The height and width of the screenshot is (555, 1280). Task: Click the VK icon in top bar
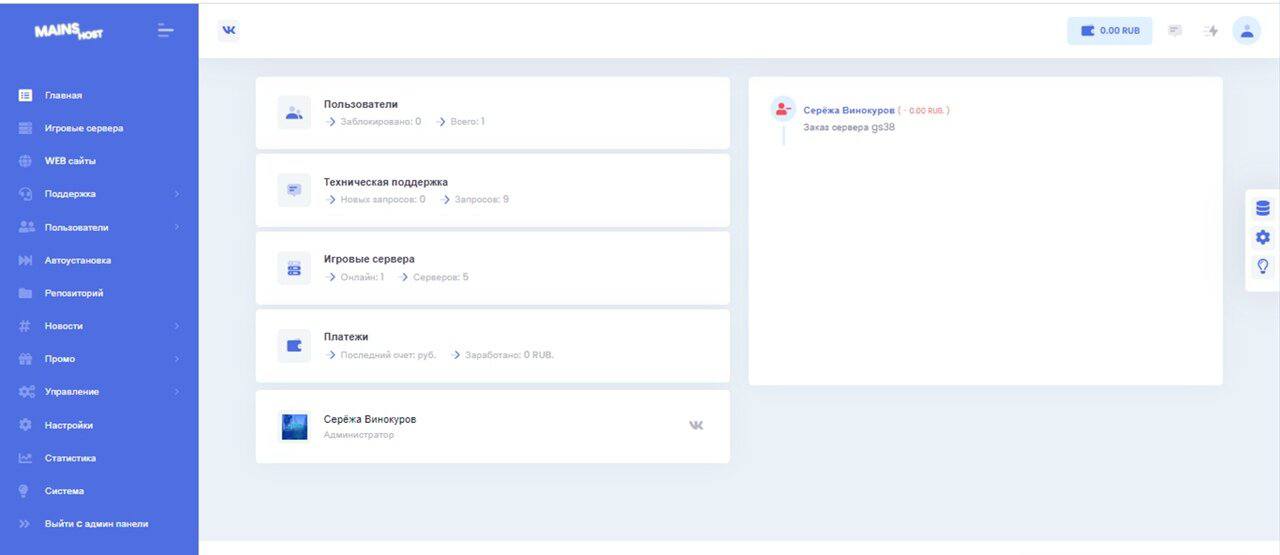pos(229,31)
